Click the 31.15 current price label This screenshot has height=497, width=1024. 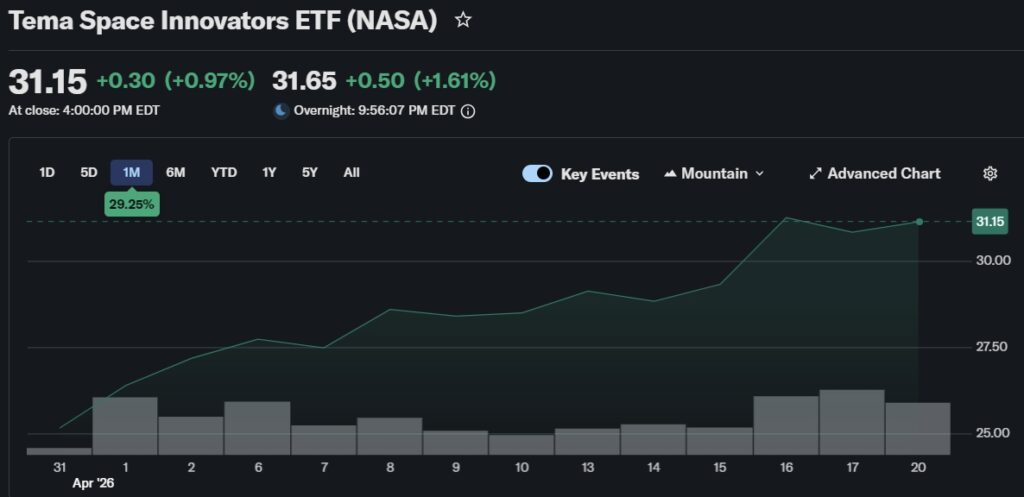(989, 221)
